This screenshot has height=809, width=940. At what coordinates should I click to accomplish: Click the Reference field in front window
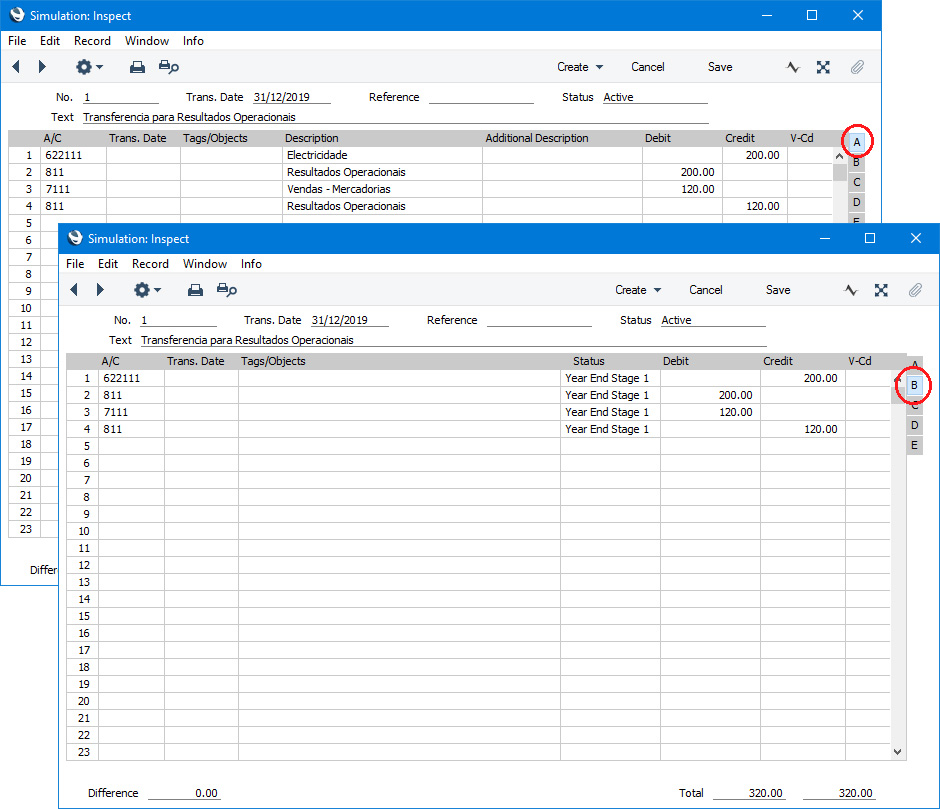pos(538,321)
